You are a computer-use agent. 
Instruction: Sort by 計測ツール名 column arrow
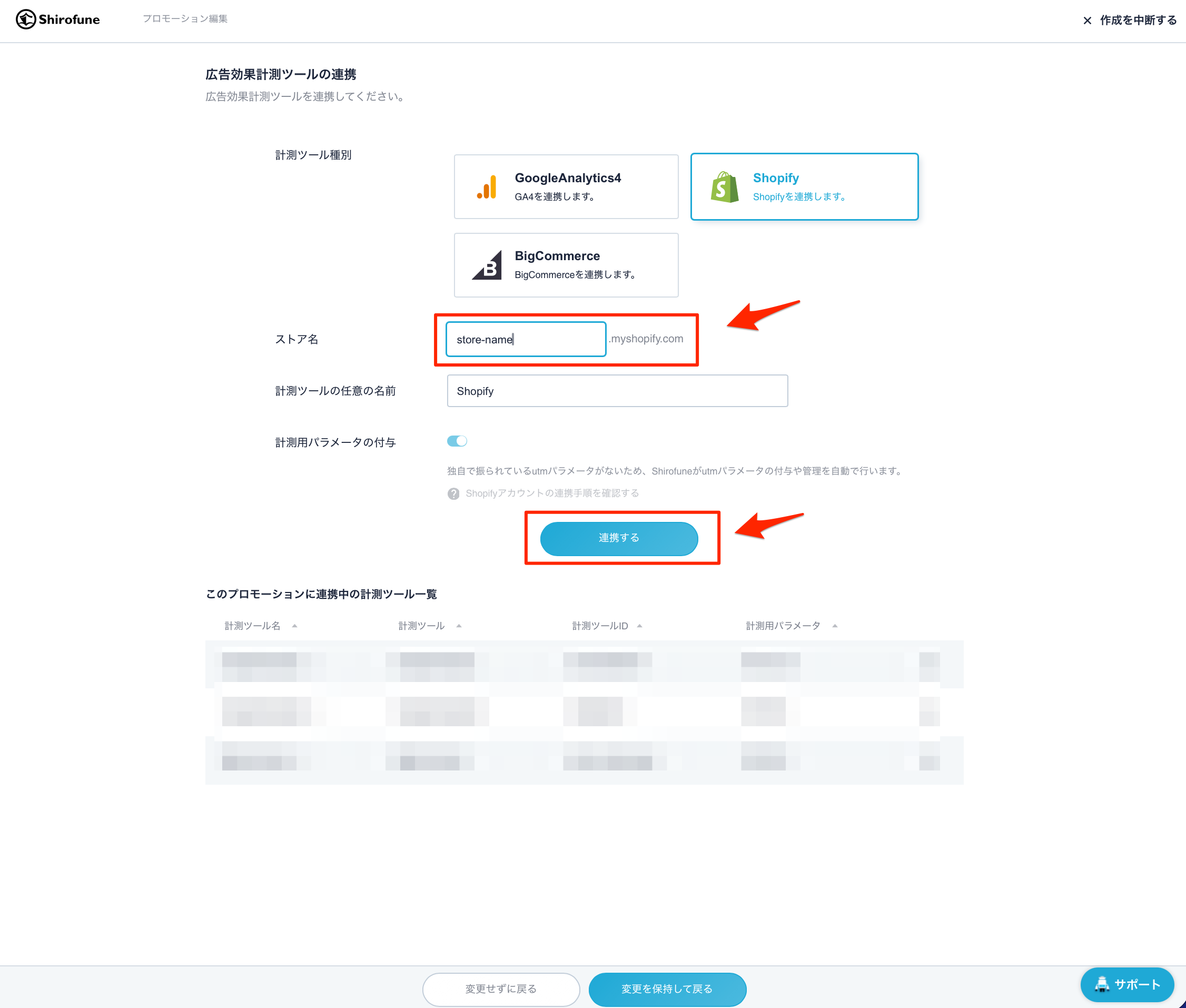(x=295, y=626)
